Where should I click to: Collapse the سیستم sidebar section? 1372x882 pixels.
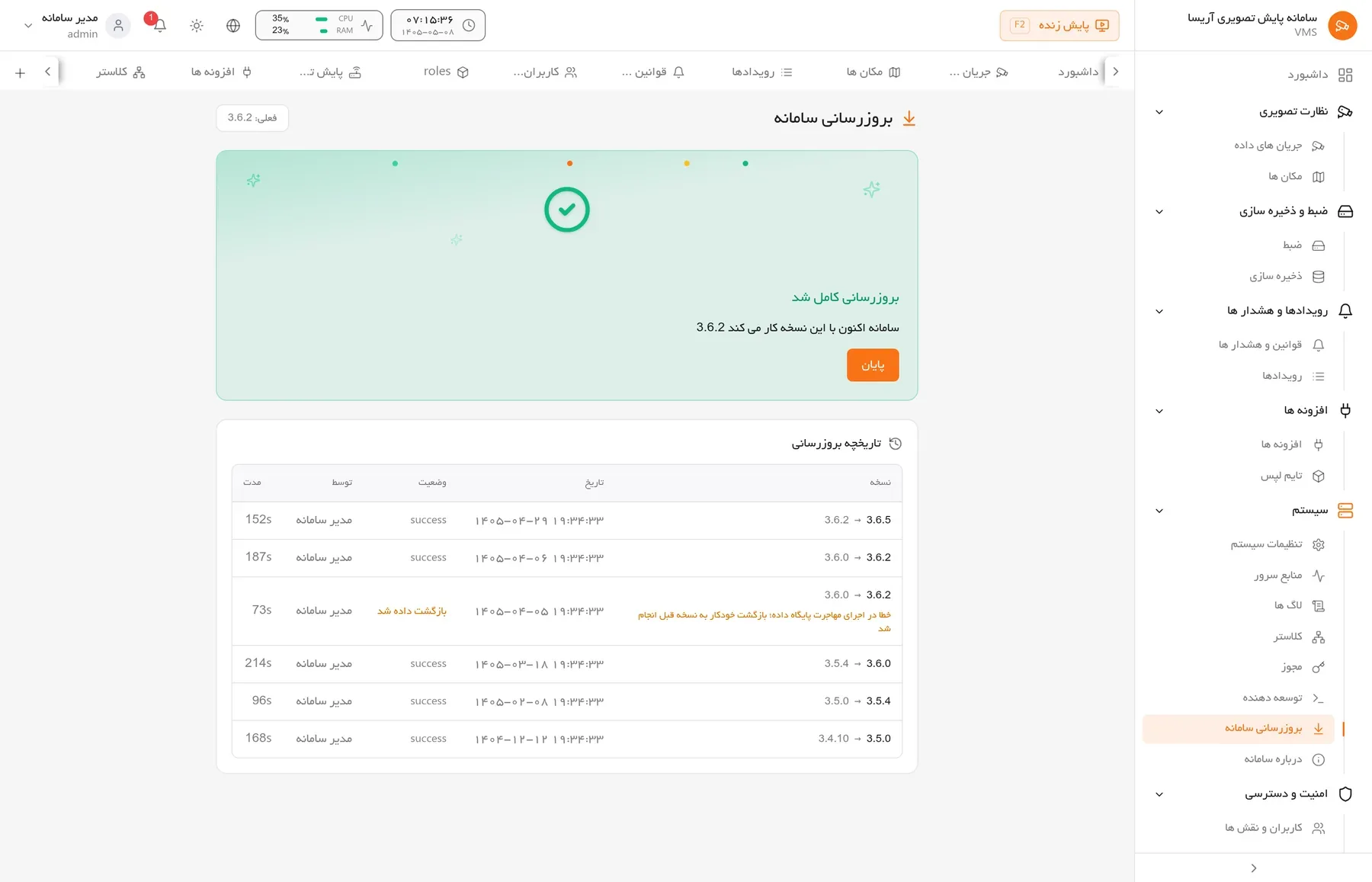tap(1159, 511)
